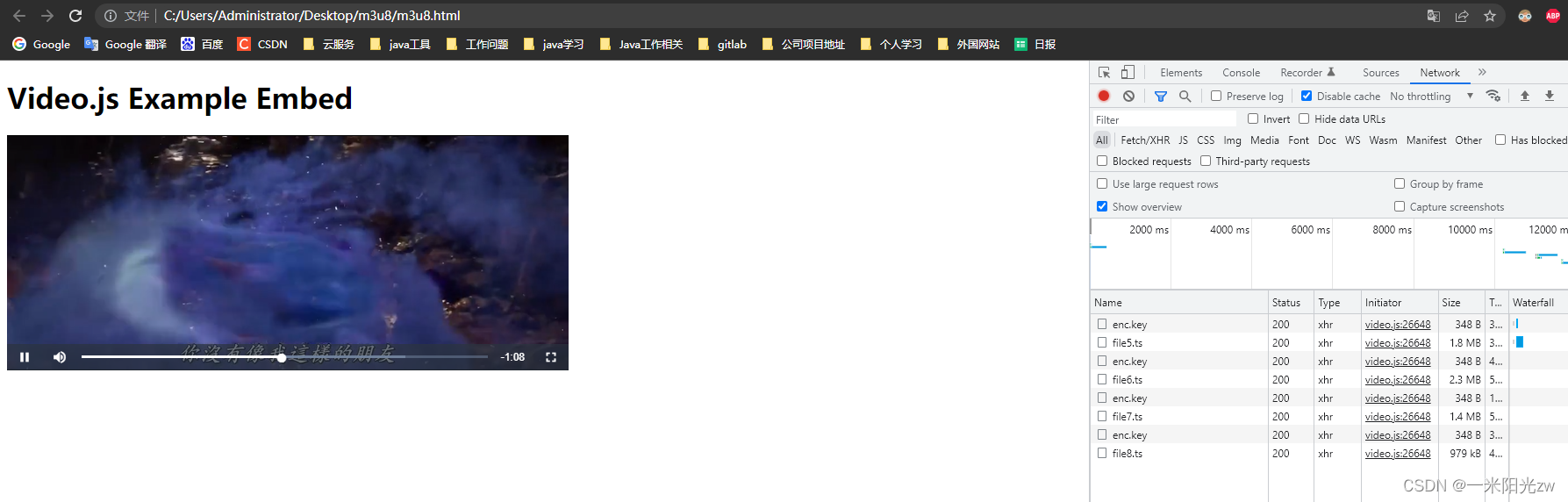Switch to the Recorder tab

[x=1307, y=73]
